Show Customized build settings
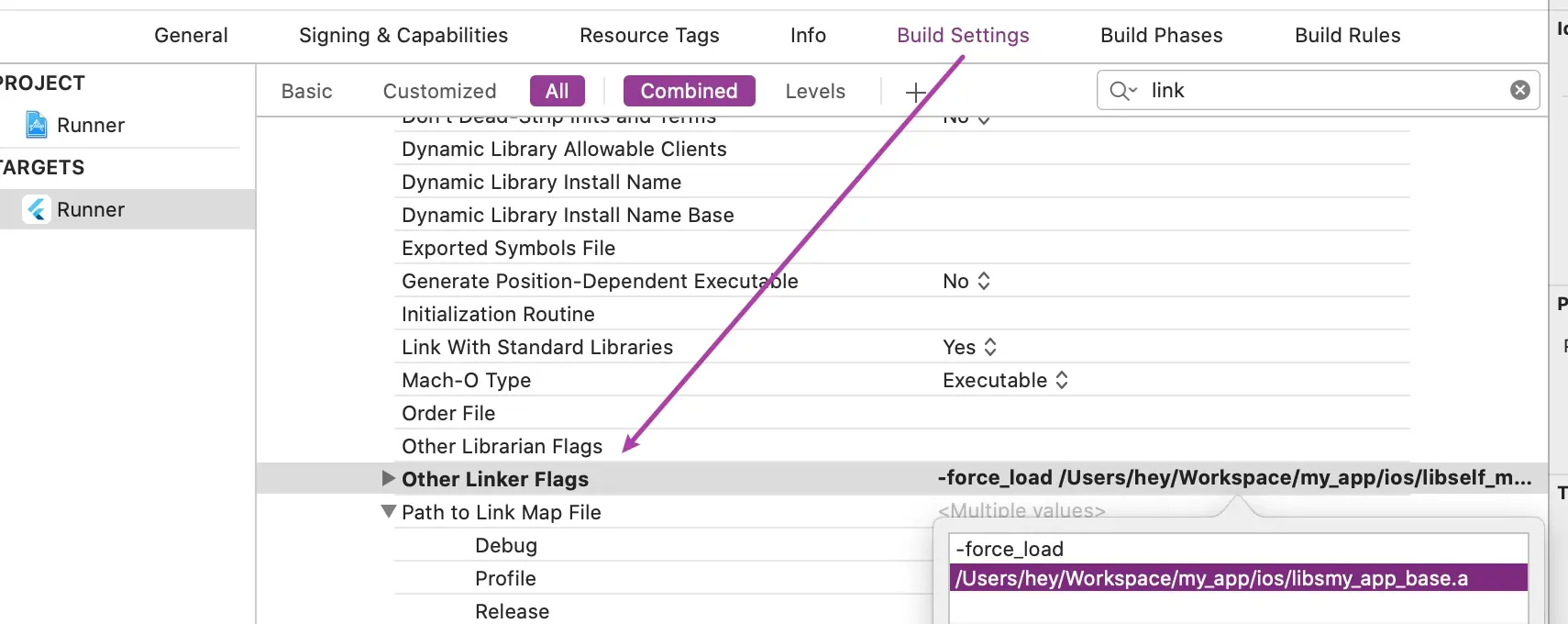This screenshot has width=1568, height=624. click(439, 91)
